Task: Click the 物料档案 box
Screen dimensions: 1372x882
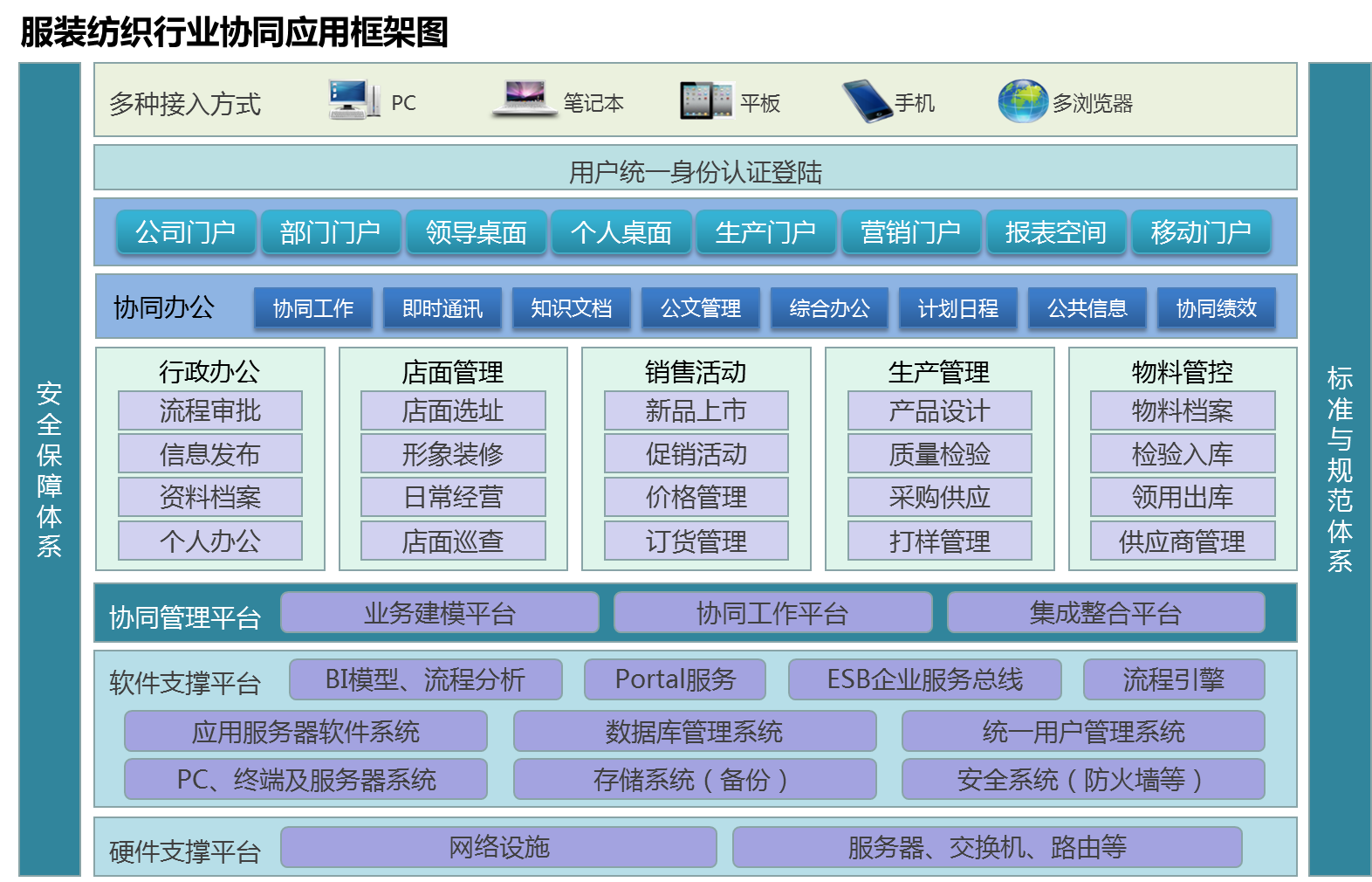Action: pos(1183,410)
